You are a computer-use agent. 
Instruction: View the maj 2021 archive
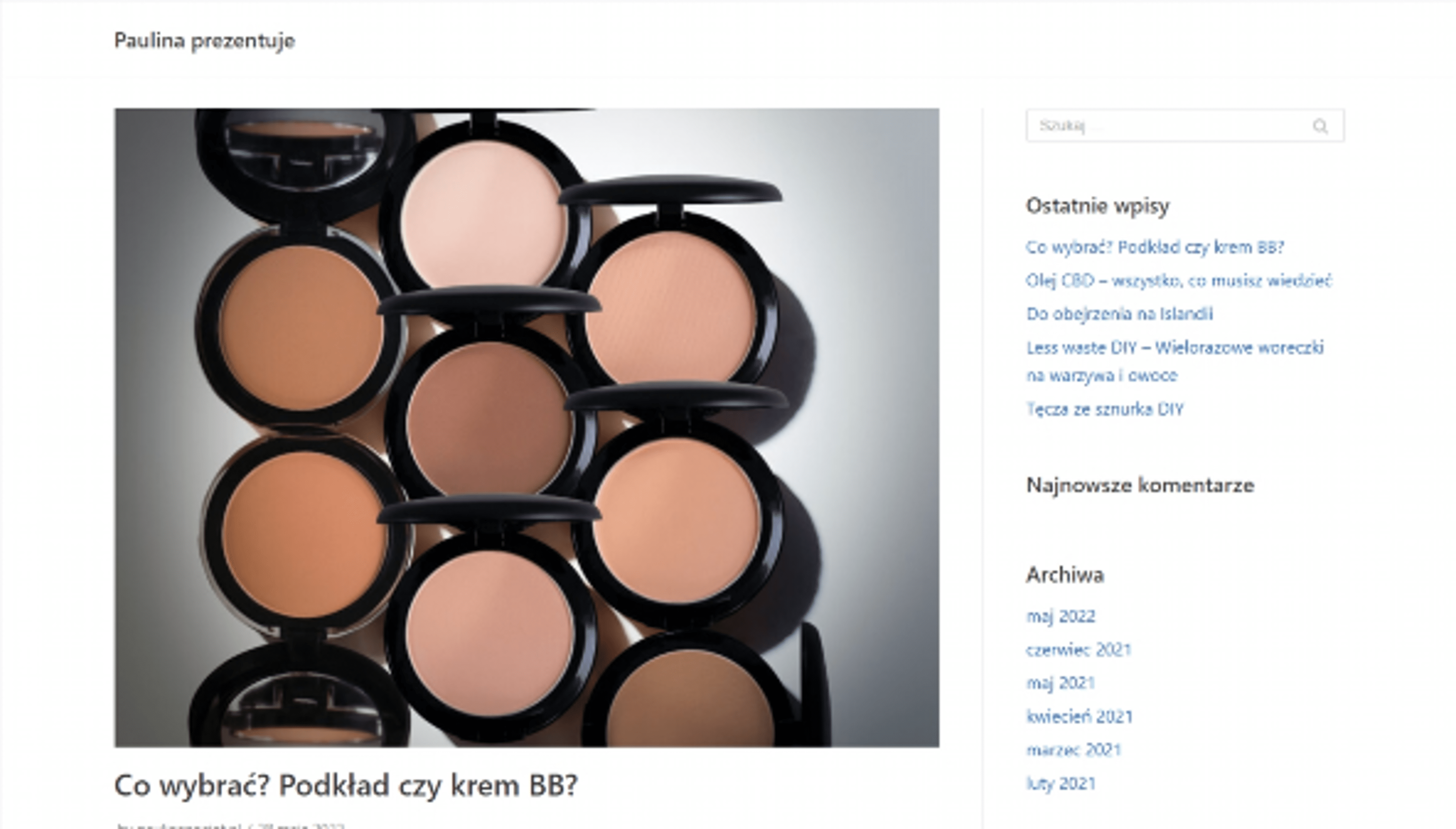point(1061,683)
